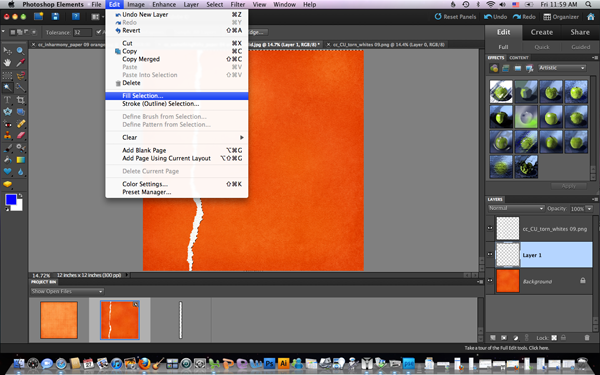Open the Layers panel options menu
Screen dimensions: 600x375
(x=595, y=199)
